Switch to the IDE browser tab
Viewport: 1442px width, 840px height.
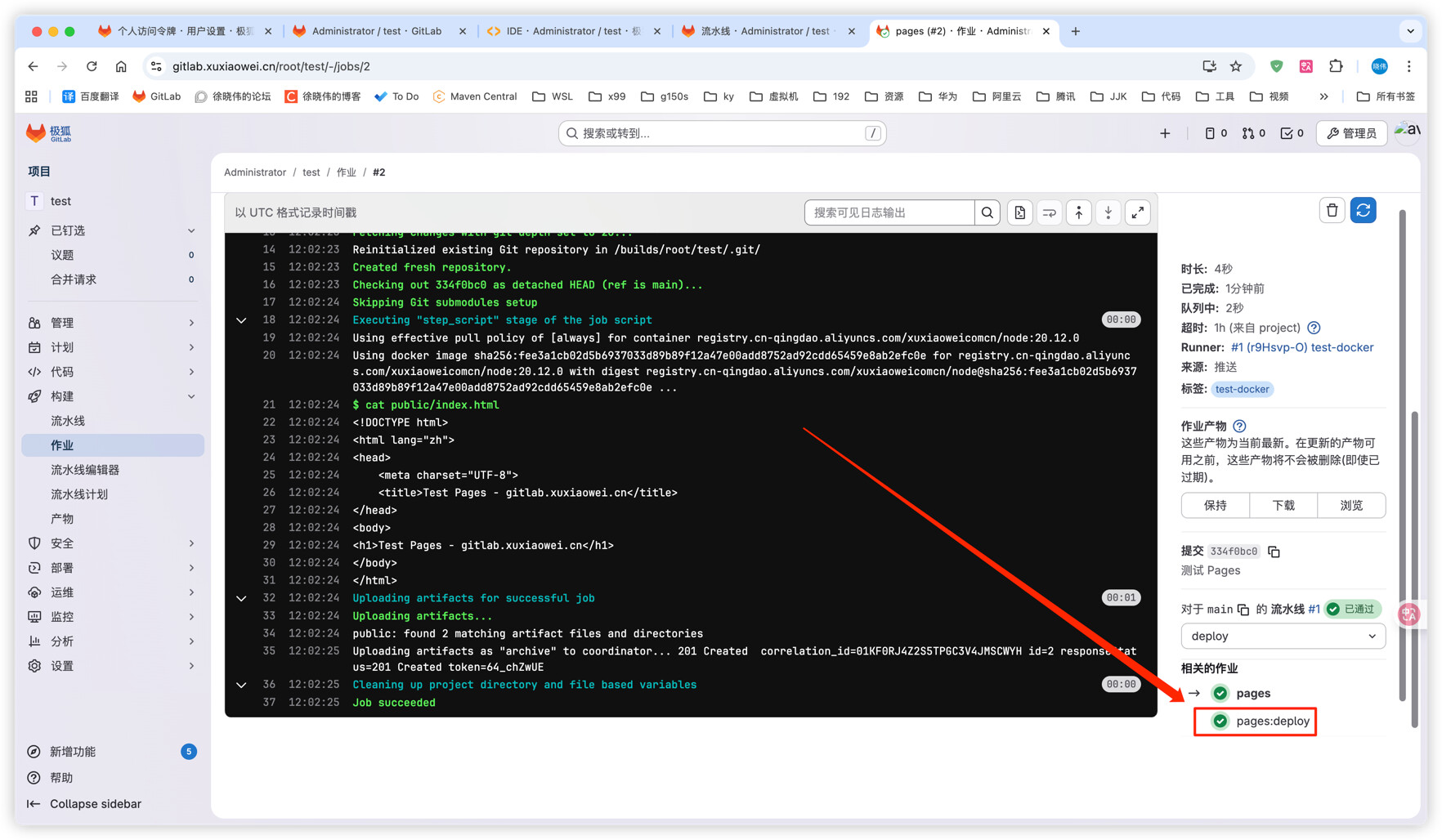coord(572,31)
